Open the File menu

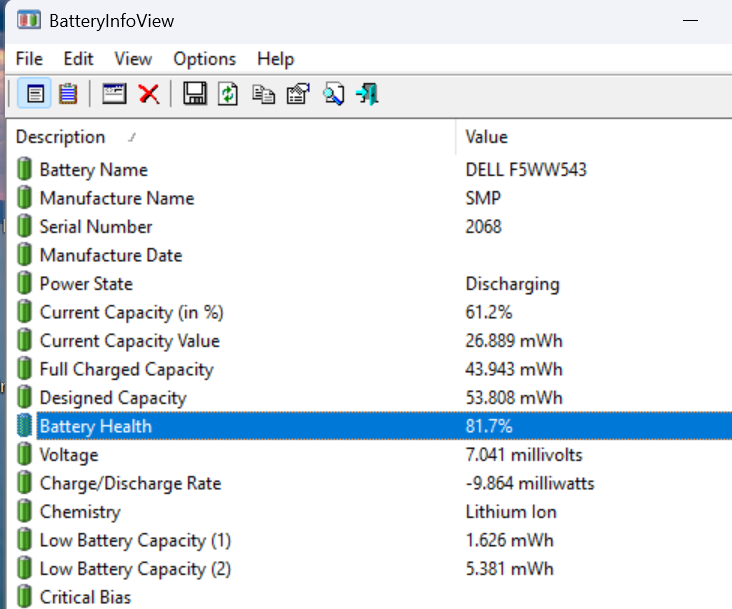click(29, 59)
